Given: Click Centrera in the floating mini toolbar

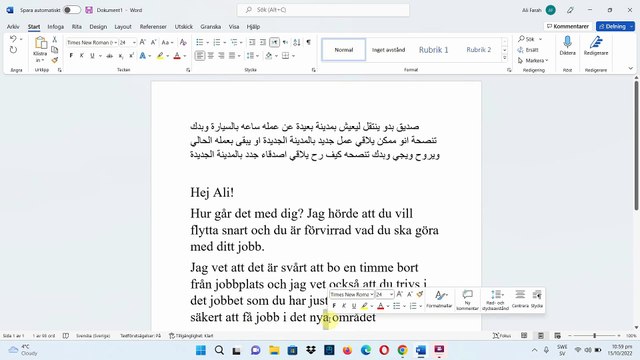Looking at the screenshot, I should point(520,299).
